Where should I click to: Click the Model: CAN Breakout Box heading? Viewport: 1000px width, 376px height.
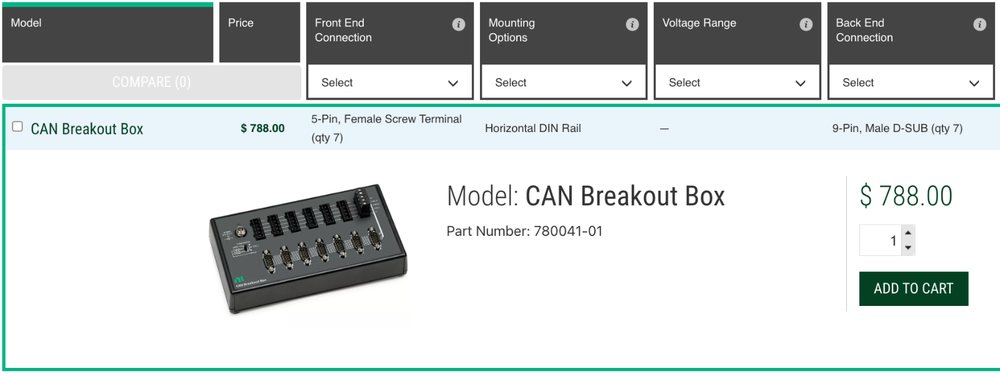(585, 196)
